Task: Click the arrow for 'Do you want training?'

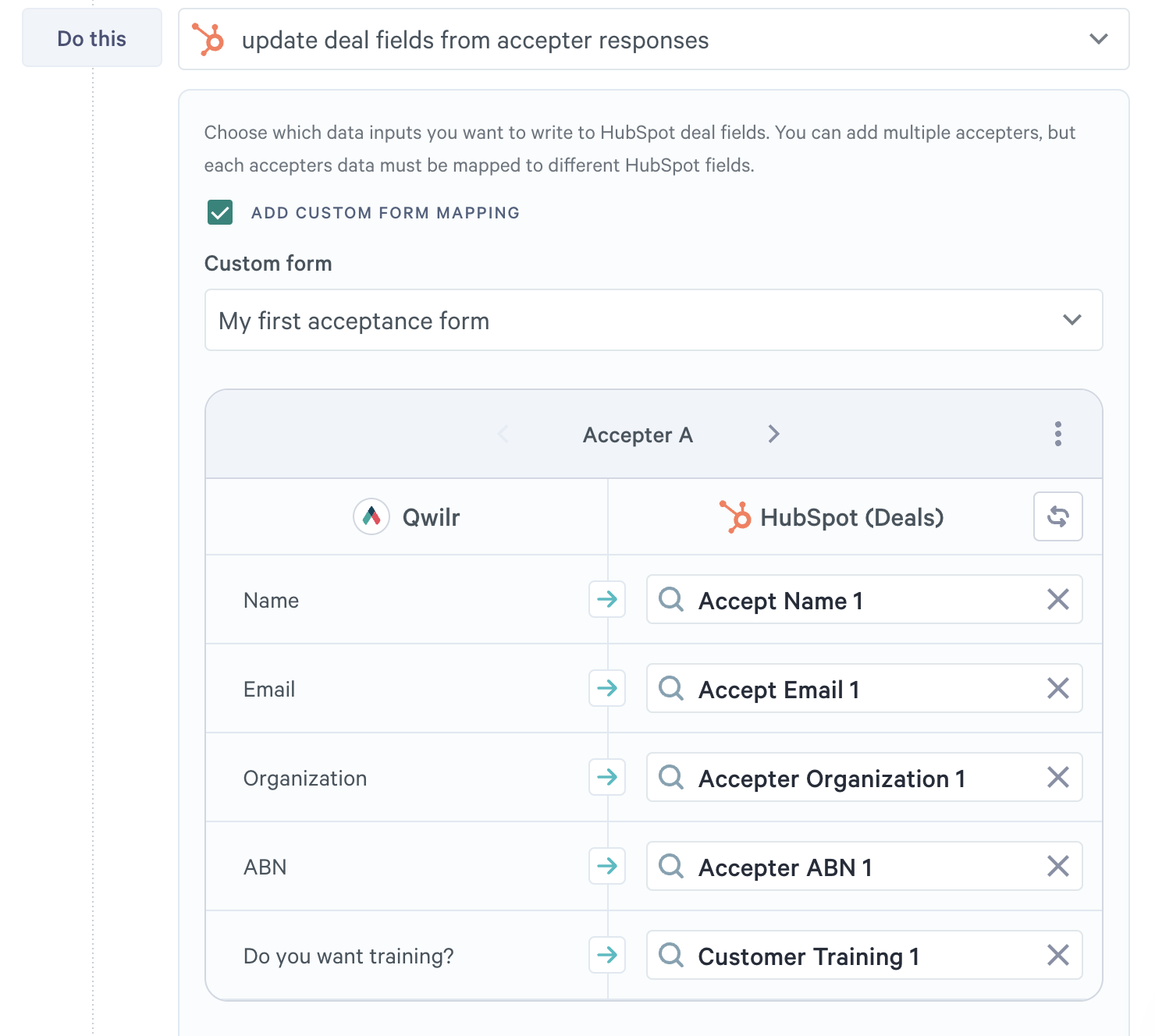Action: point(607,956)
